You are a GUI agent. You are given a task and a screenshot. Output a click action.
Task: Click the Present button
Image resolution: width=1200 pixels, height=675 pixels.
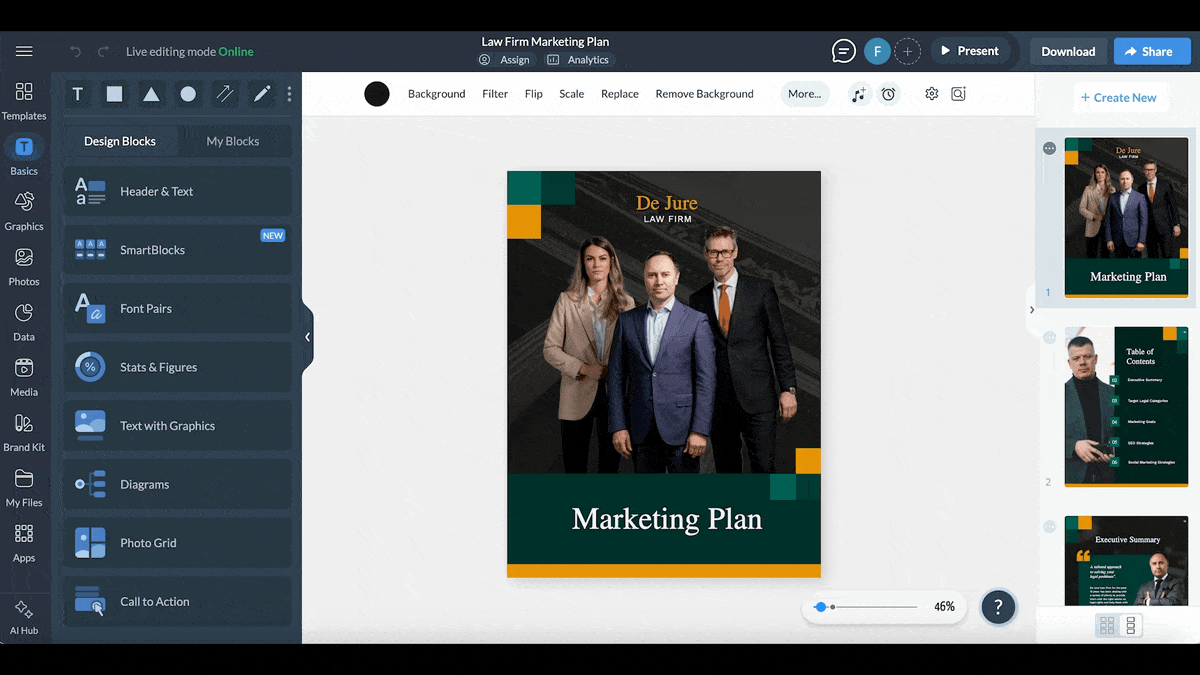[970, 51]
